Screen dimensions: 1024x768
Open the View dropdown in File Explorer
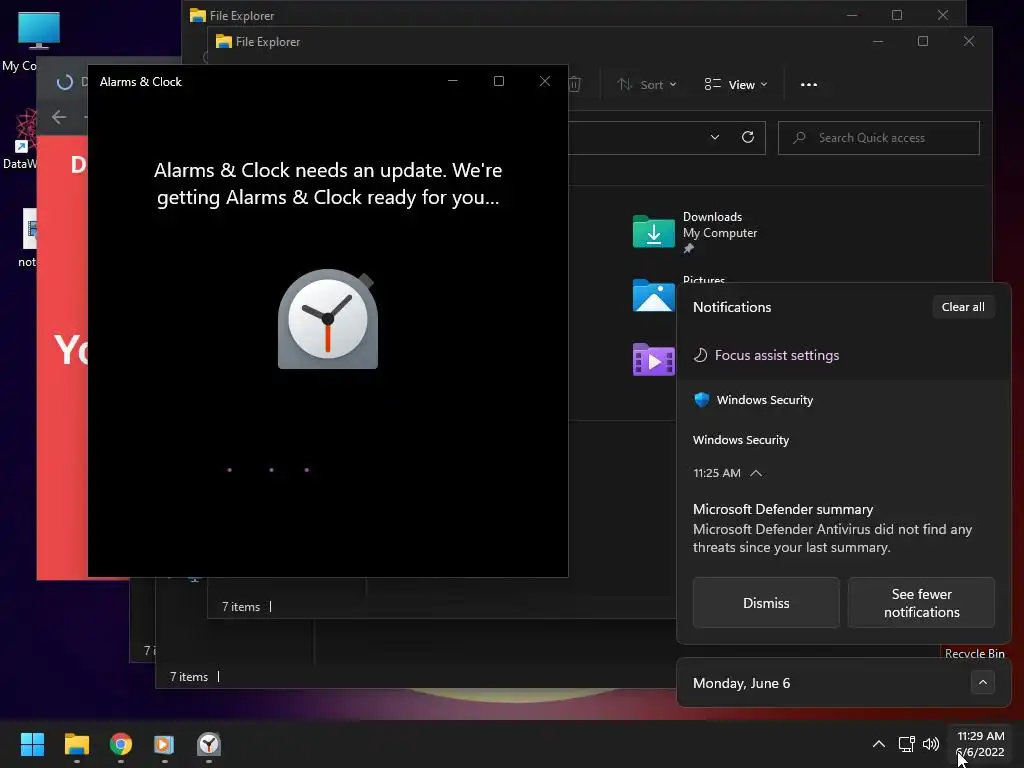click(x=735, y=85)
